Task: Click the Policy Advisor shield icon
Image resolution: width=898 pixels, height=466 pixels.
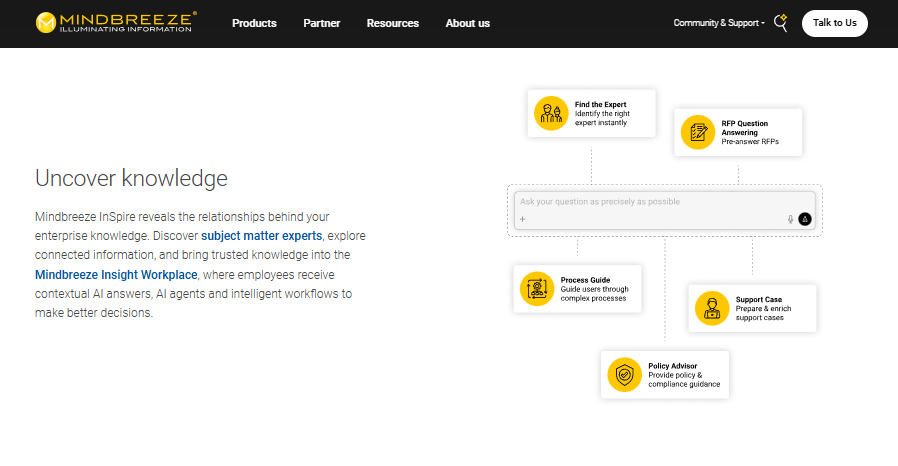Action: coord(624,375)
